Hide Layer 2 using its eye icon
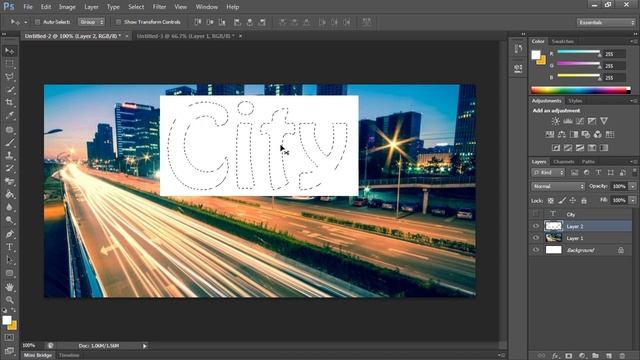640x360 pixels. [536, 226]
